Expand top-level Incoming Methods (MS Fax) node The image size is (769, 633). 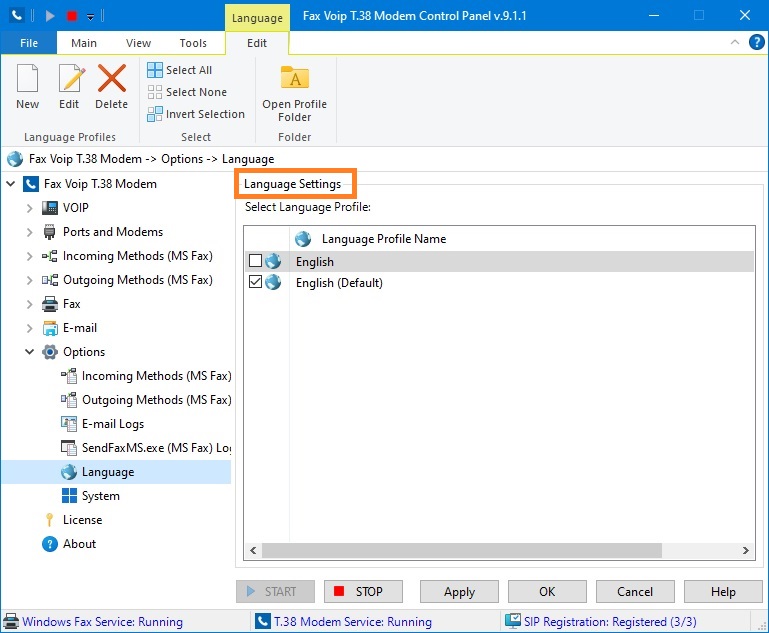coord(29,256)
